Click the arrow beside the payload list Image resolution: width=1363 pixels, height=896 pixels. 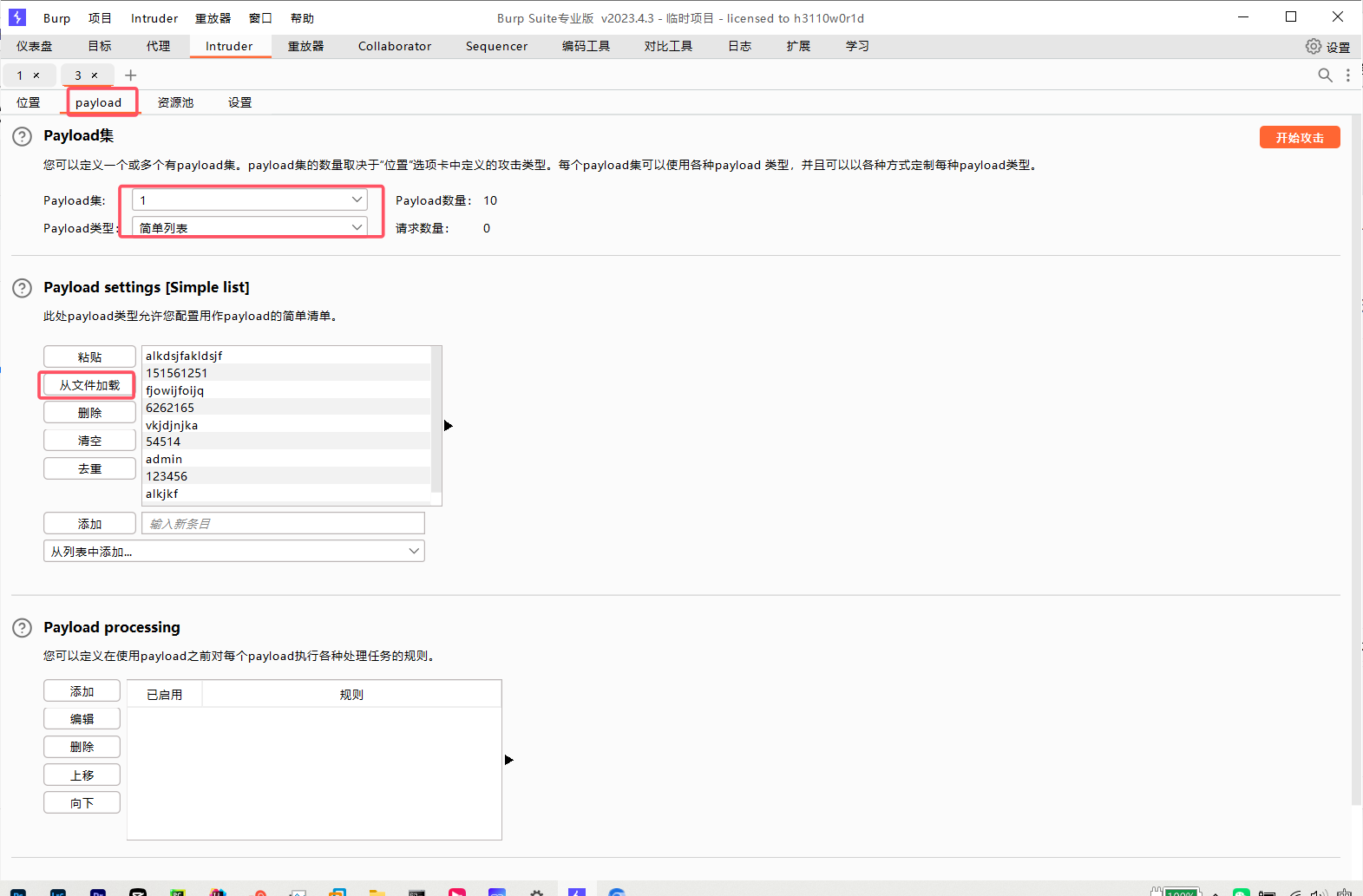(449, 426)
